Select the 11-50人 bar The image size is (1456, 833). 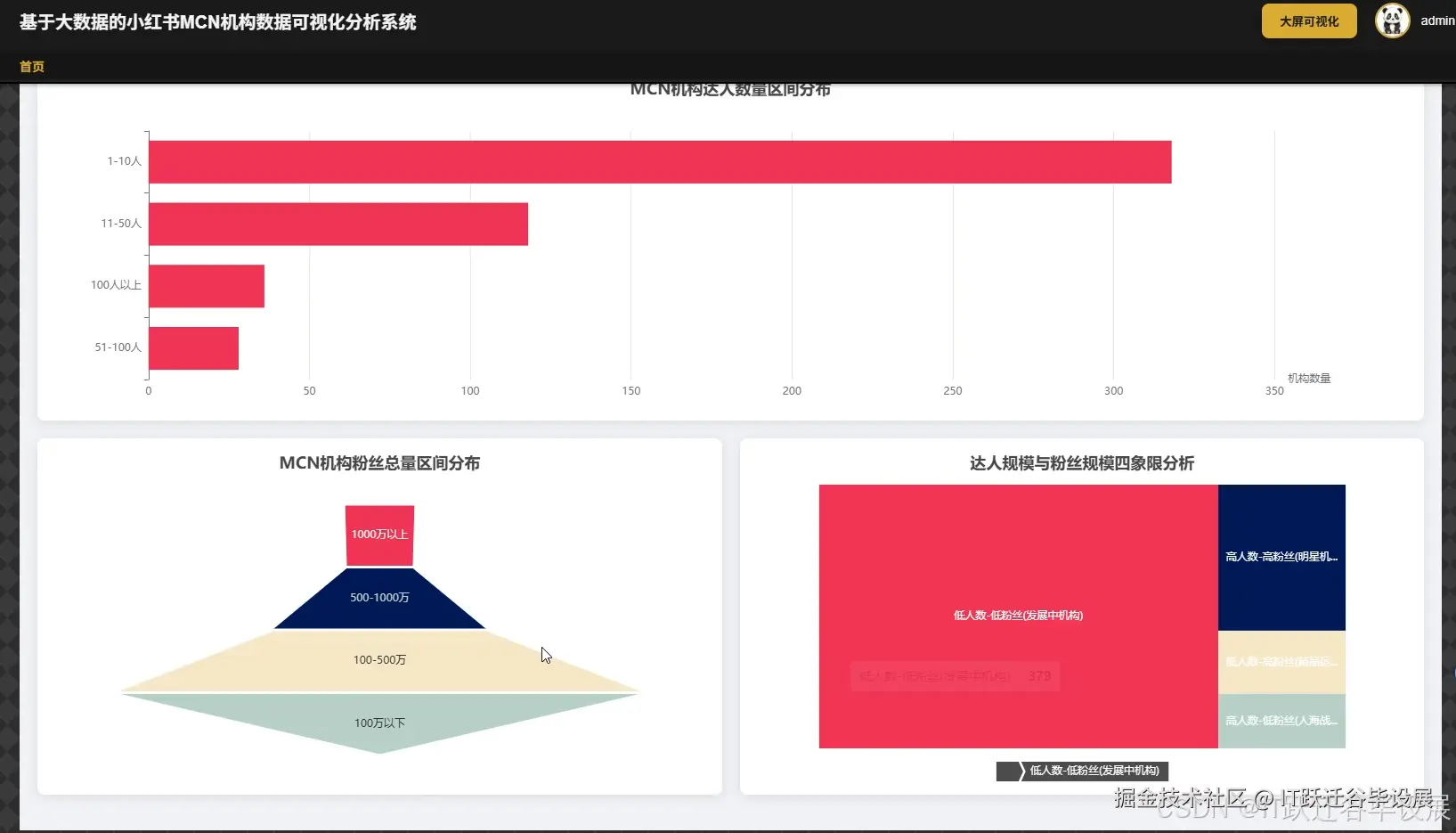tap(338, 224)
